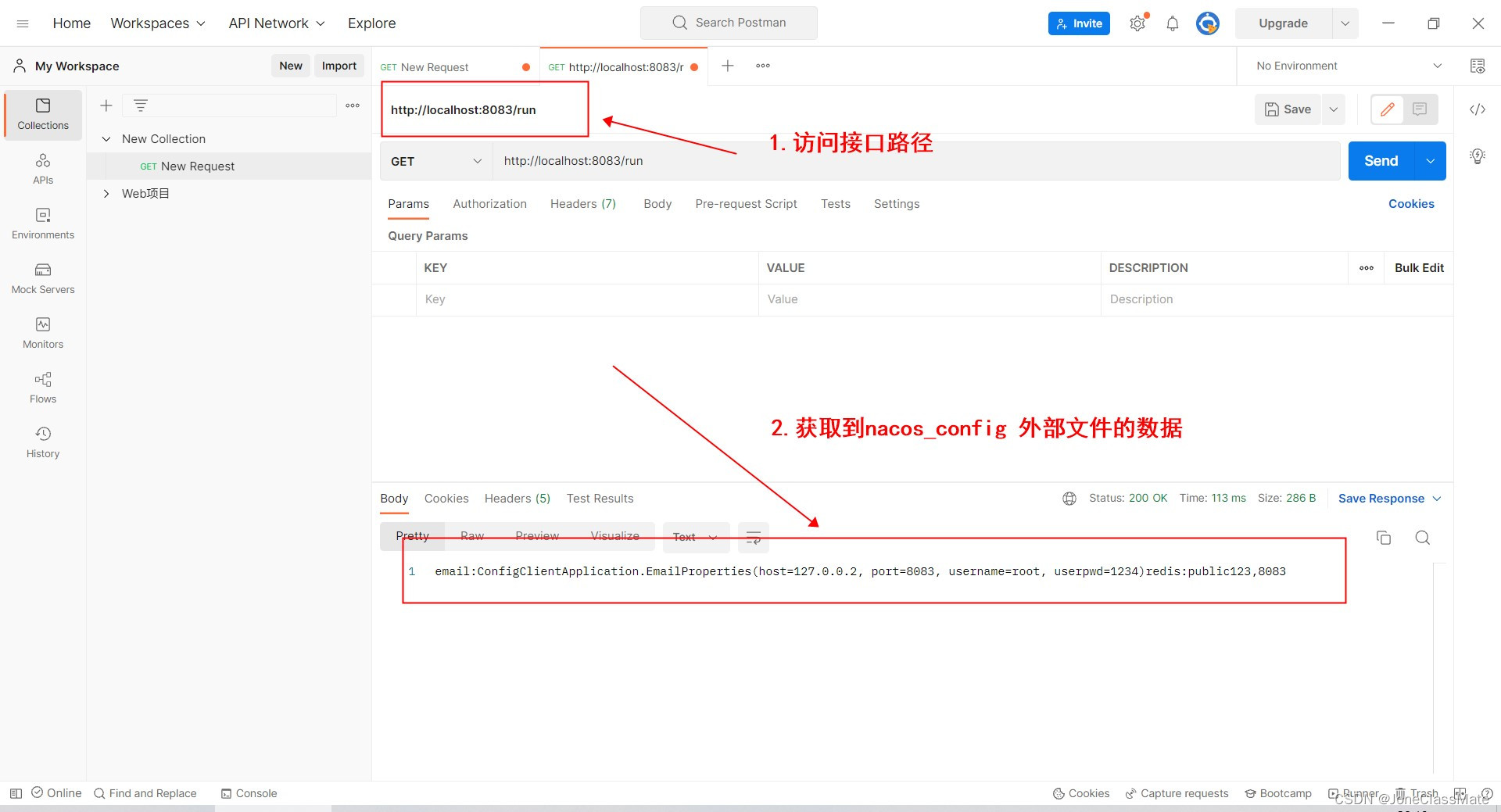Click the pencil edit mode icon
1501x812 pixels.
coord(1388,109)
